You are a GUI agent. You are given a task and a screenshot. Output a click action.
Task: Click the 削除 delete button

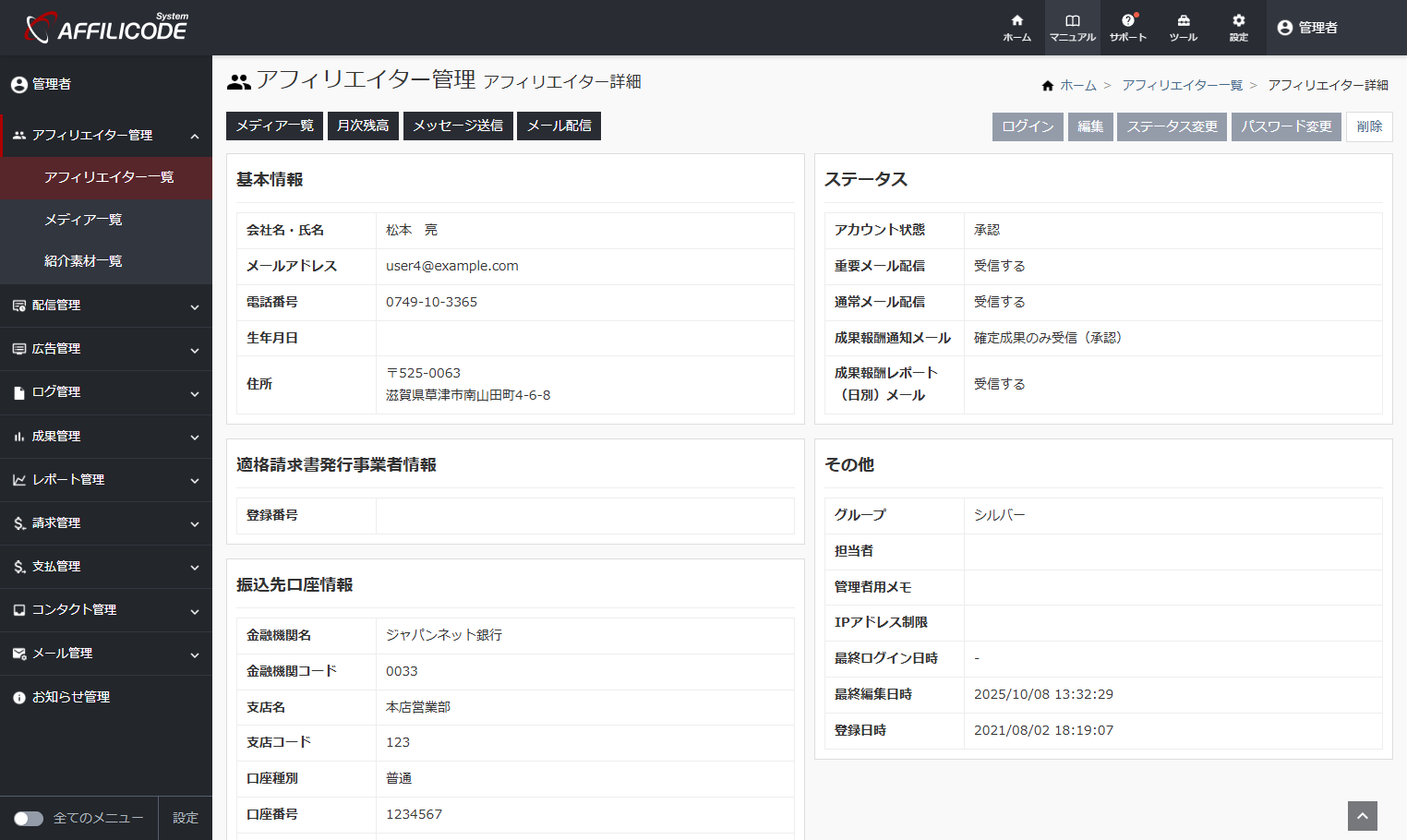[x=1369, y=126]
